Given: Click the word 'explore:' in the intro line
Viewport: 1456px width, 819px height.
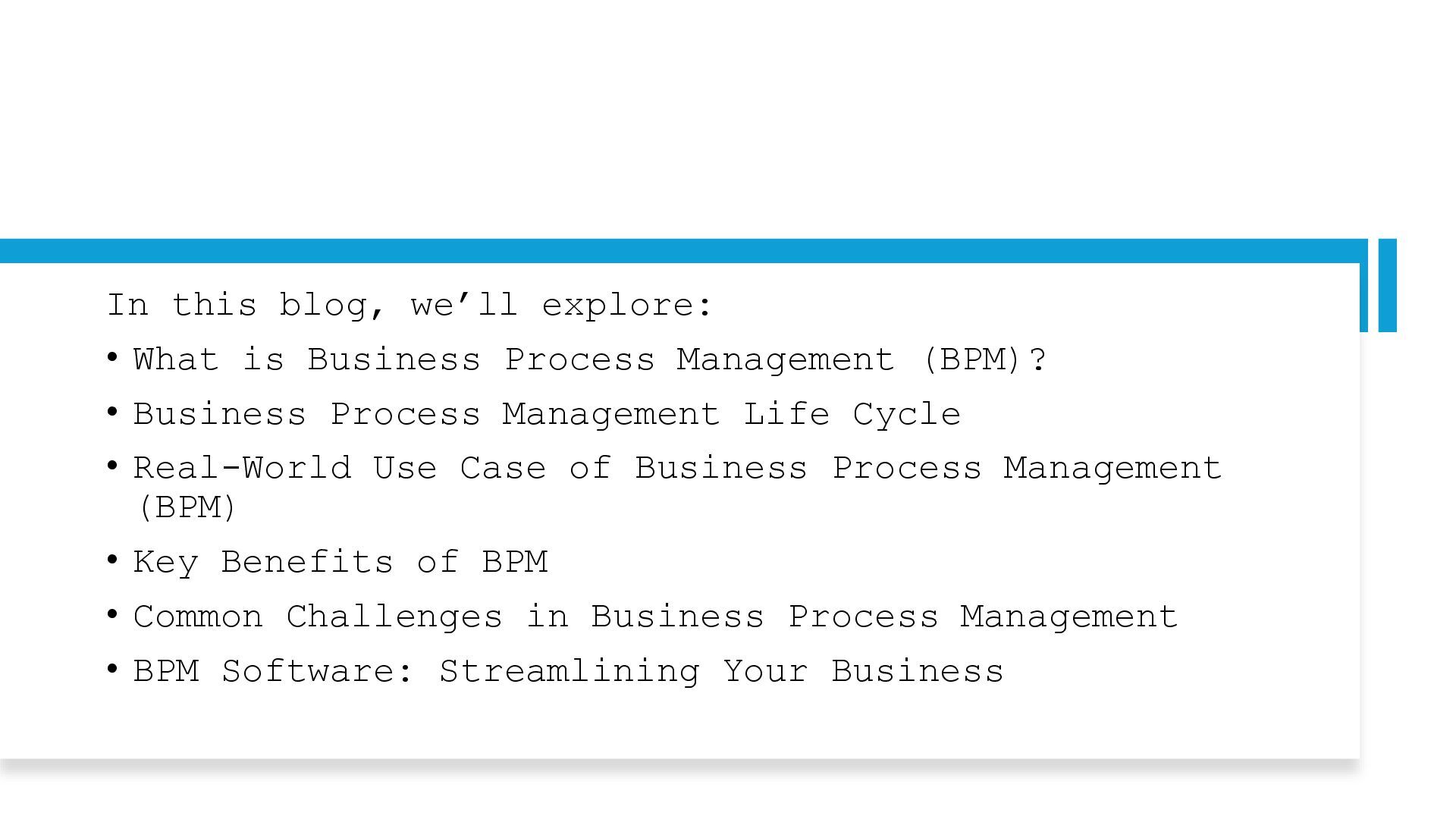Looking at the screenshot, I should [x=627, y=305].
